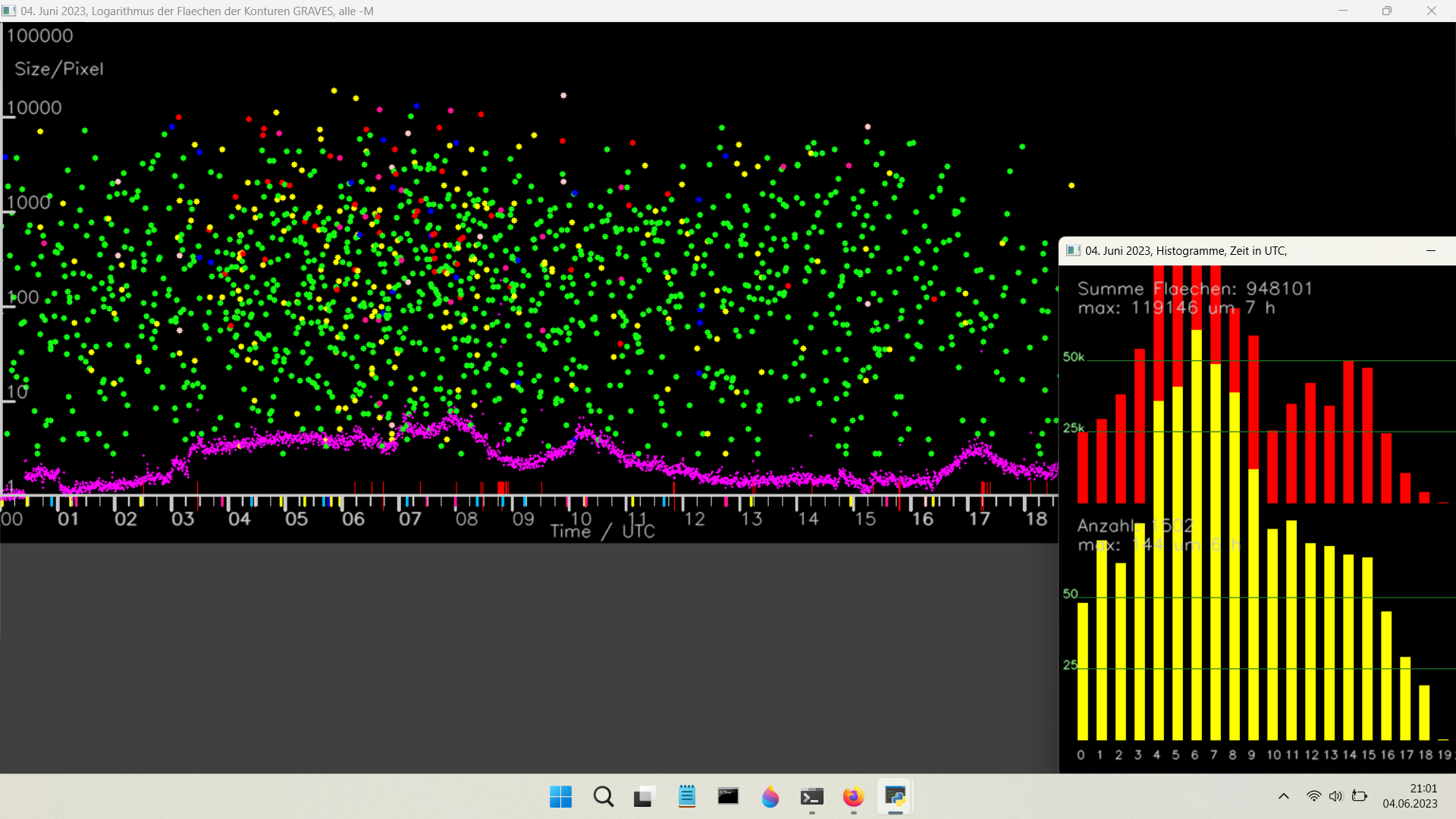Click the 'Summe Flaechen: 948101' text in the histogram
The image size is (1456, 819).
1195,289
